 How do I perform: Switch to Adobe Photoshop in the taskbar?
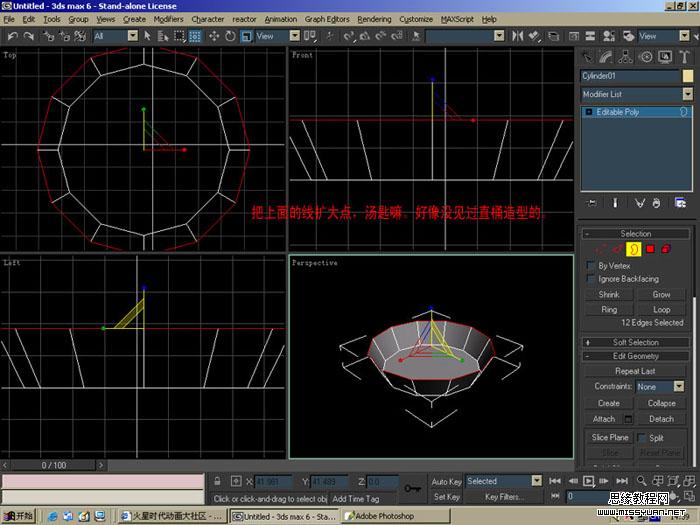pos(397,516)
